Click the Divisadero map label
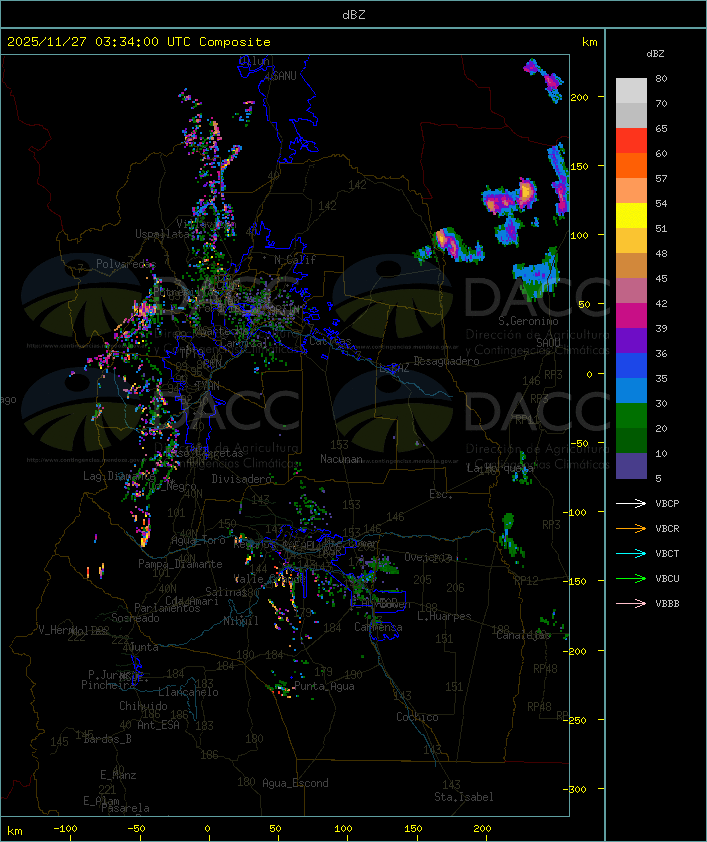The image size is (707, 842). pyautogui.click(x=241, y=479)
